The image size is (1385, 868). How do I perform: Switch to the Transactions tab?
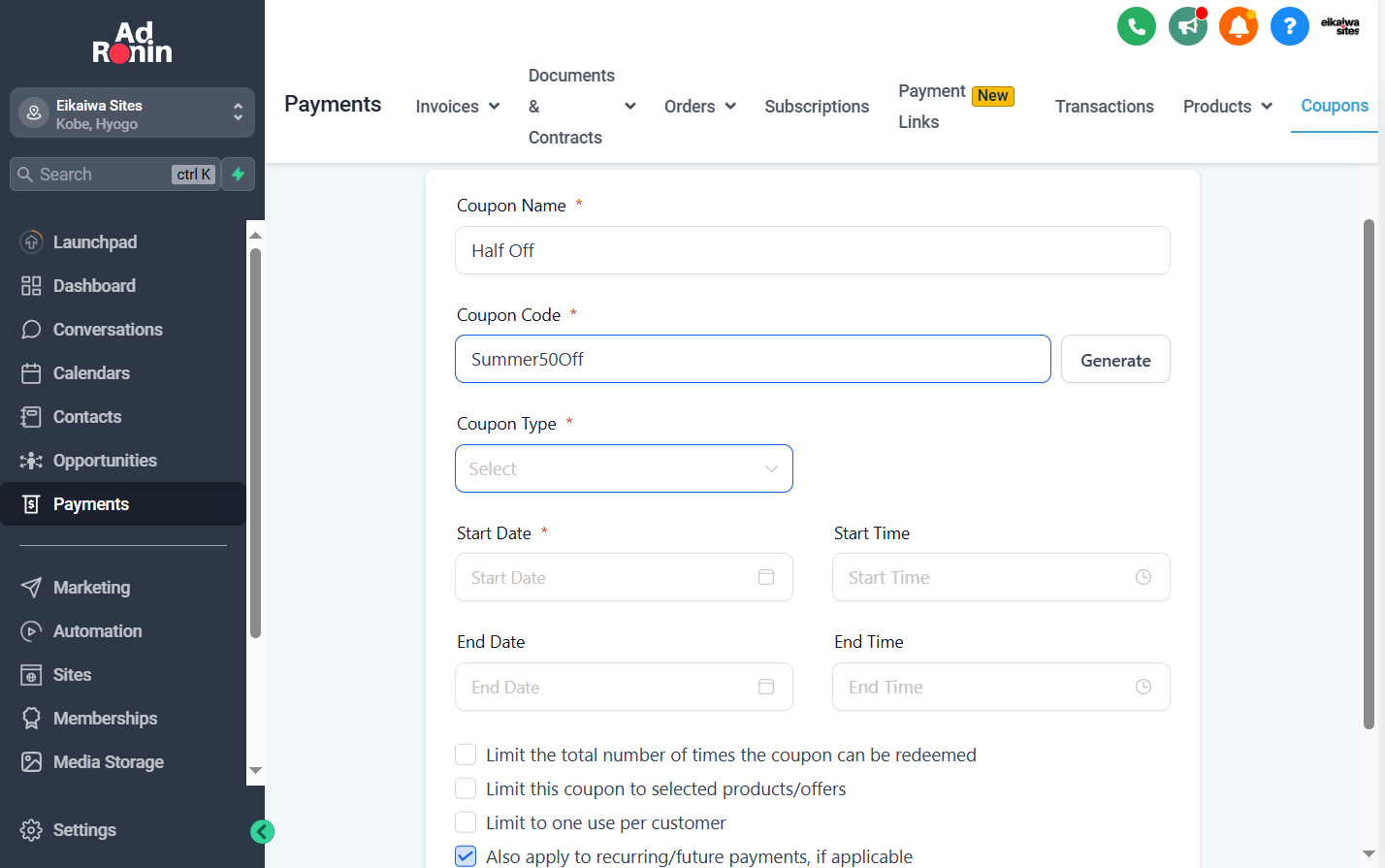click(x=1104, y=107)
